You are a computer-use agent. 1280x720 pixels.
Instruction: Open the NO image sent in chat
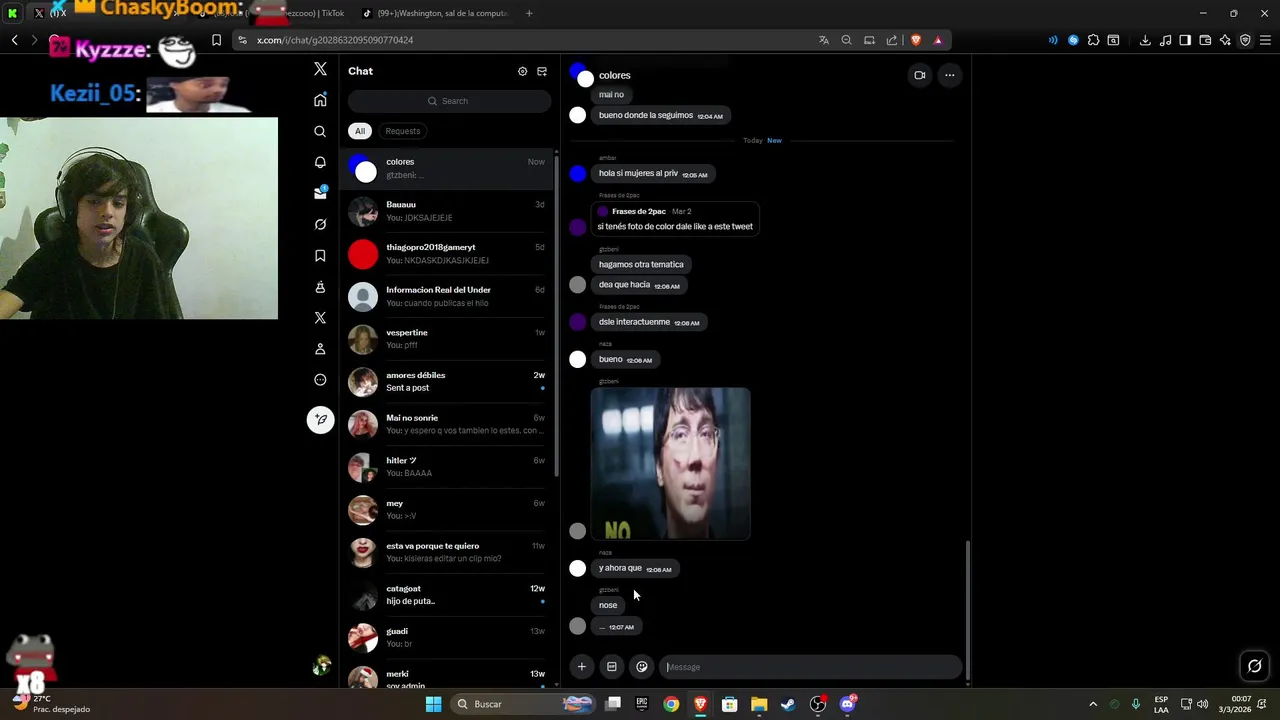[x=670, y=464]
